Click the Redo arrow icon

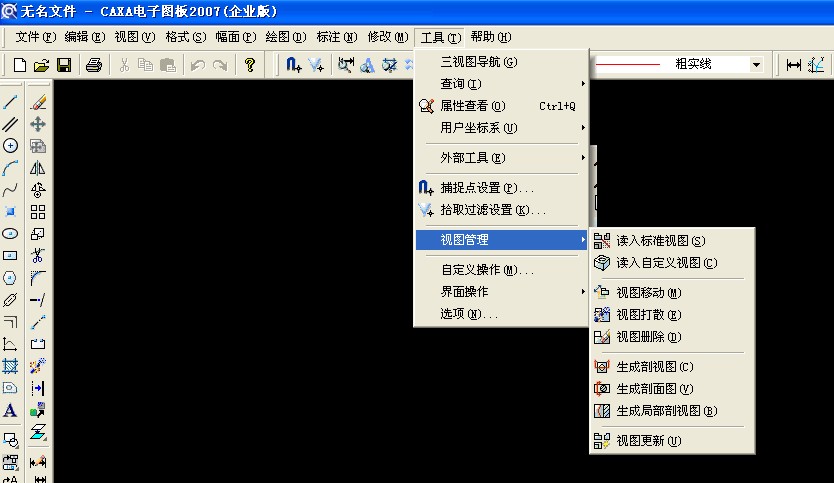220,65
